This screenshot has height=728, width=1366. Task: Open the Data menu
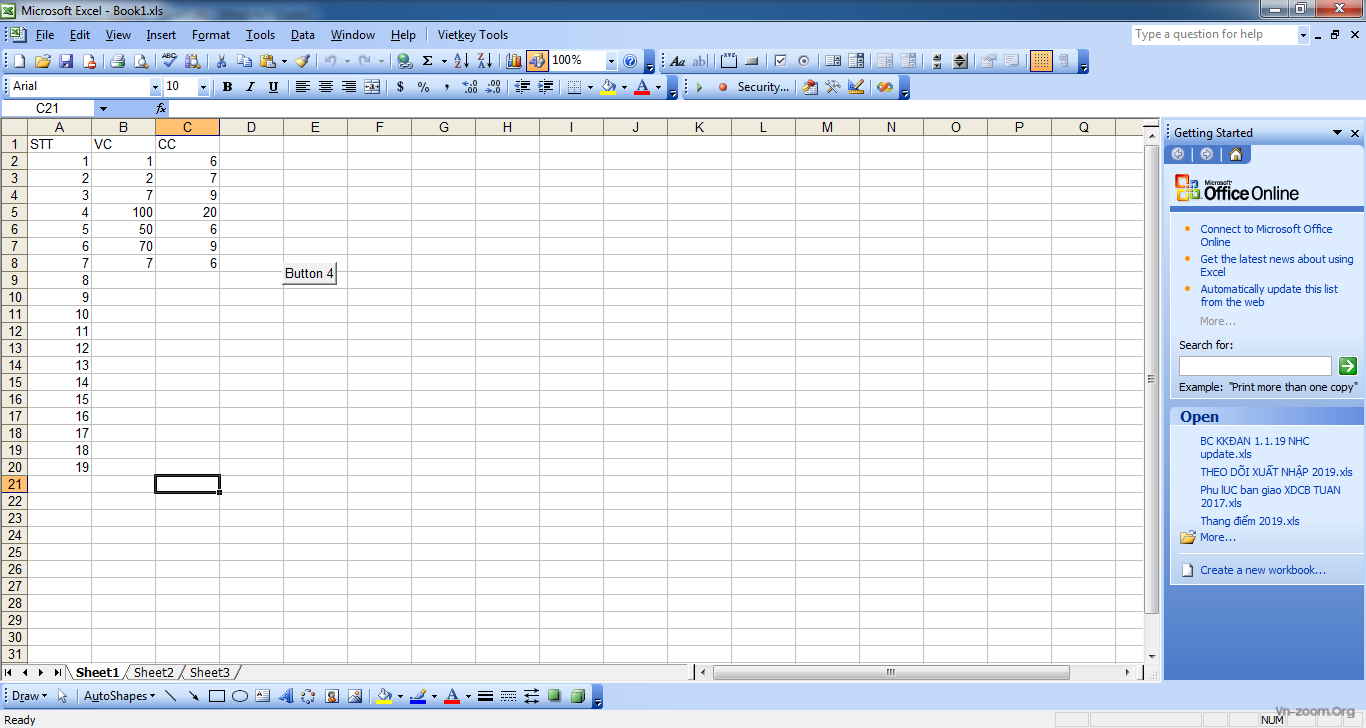[303, 35]
